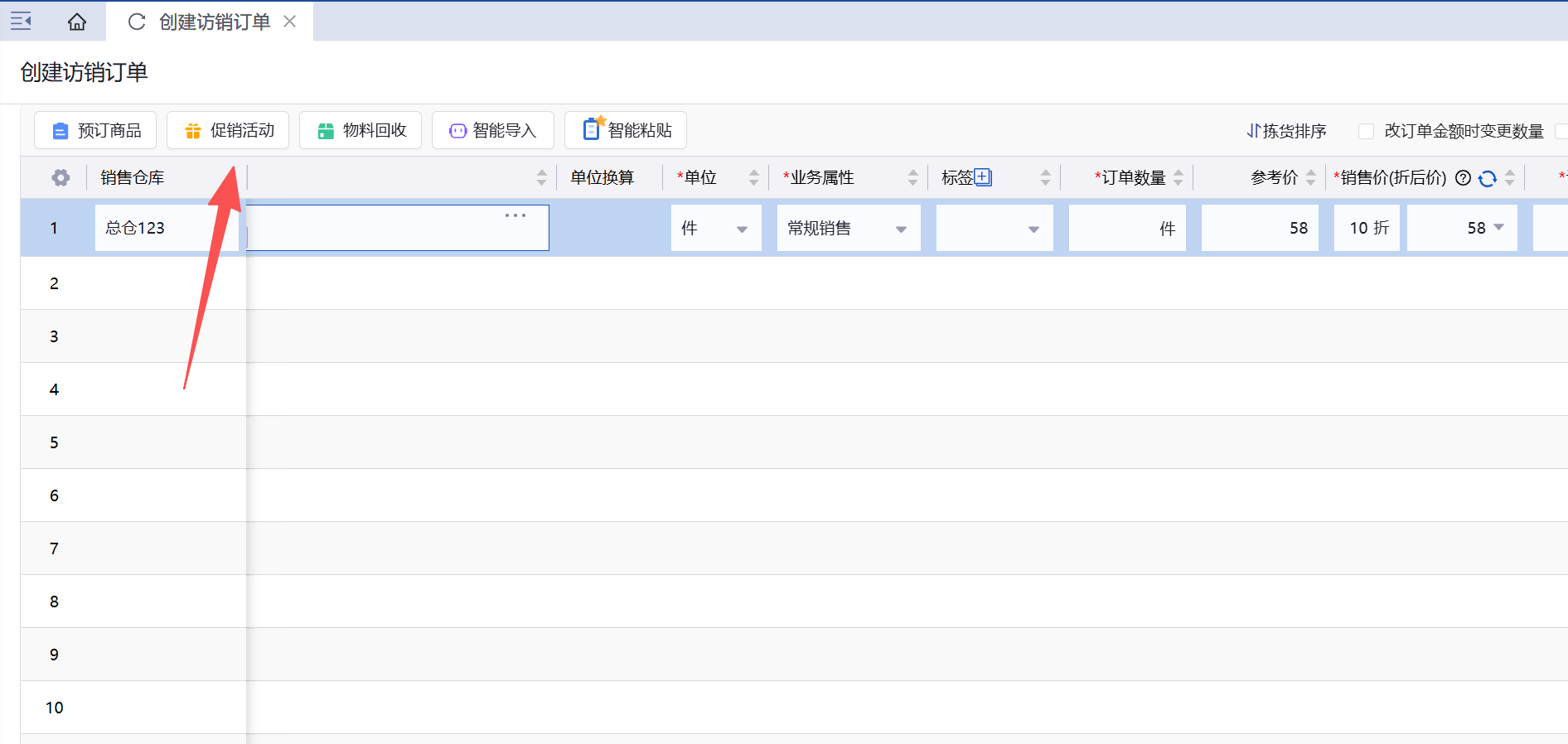Click the 总仓123 warehouse cell
This screenshot has height=744, width=1568.
tap(167, 228)
